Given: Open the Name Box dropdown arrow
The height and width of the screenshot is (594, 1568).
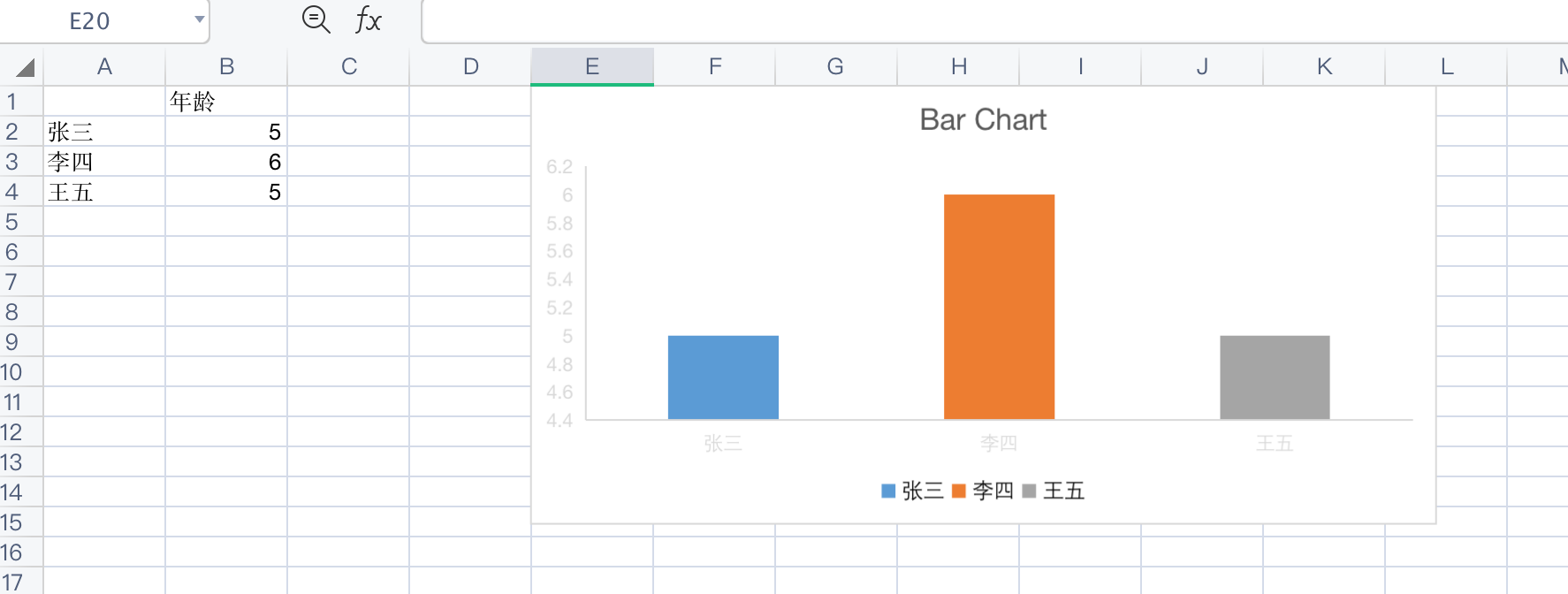Looking at the screenshot, I should 200,19.
